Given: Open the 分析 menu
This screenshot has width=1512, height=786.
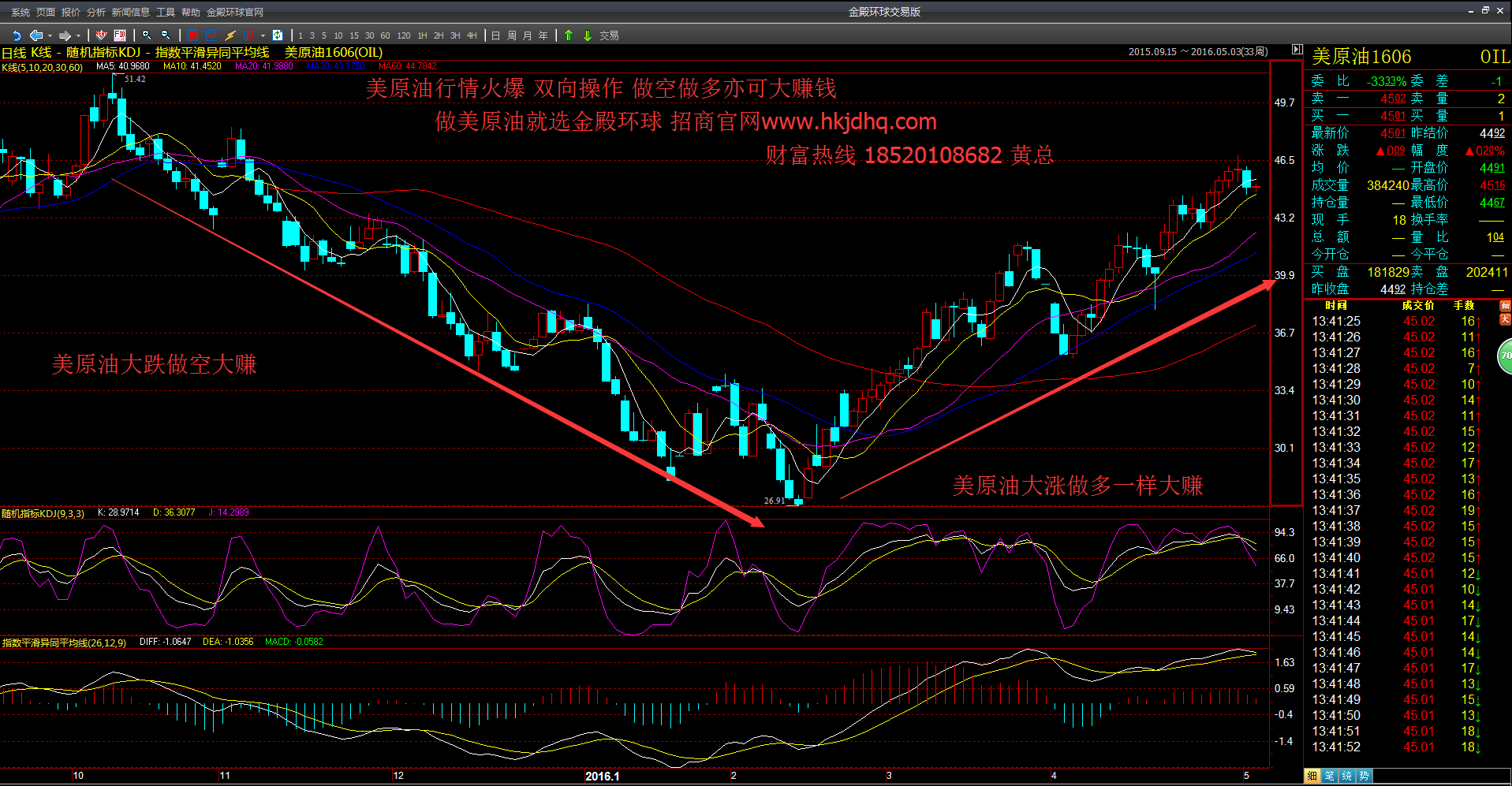Looking at the screenshot, I should (x=96, y=12).
